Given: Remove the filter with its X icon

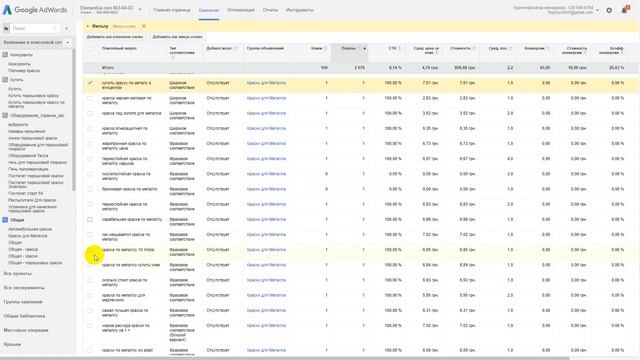Looking at the screenshot, I should click(144, 26).
